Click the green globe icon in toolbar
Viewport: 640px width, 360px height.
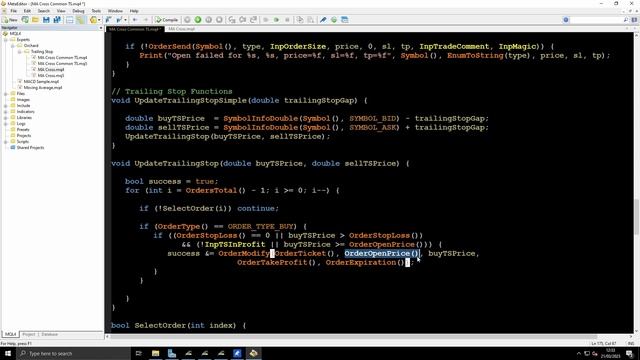click(334, 20)
